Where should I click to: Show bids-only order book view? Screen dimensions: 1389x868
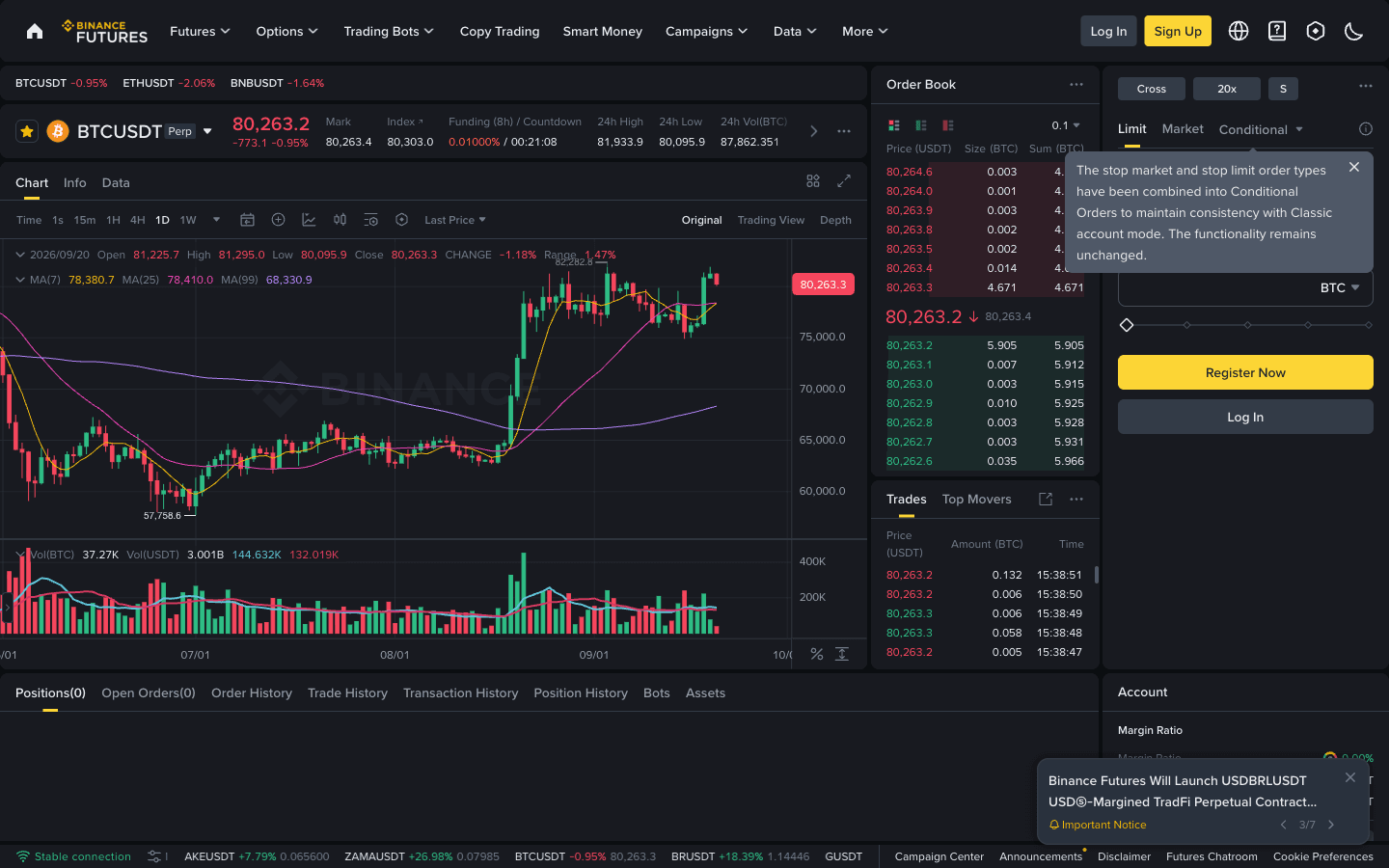tap(921, 125)
